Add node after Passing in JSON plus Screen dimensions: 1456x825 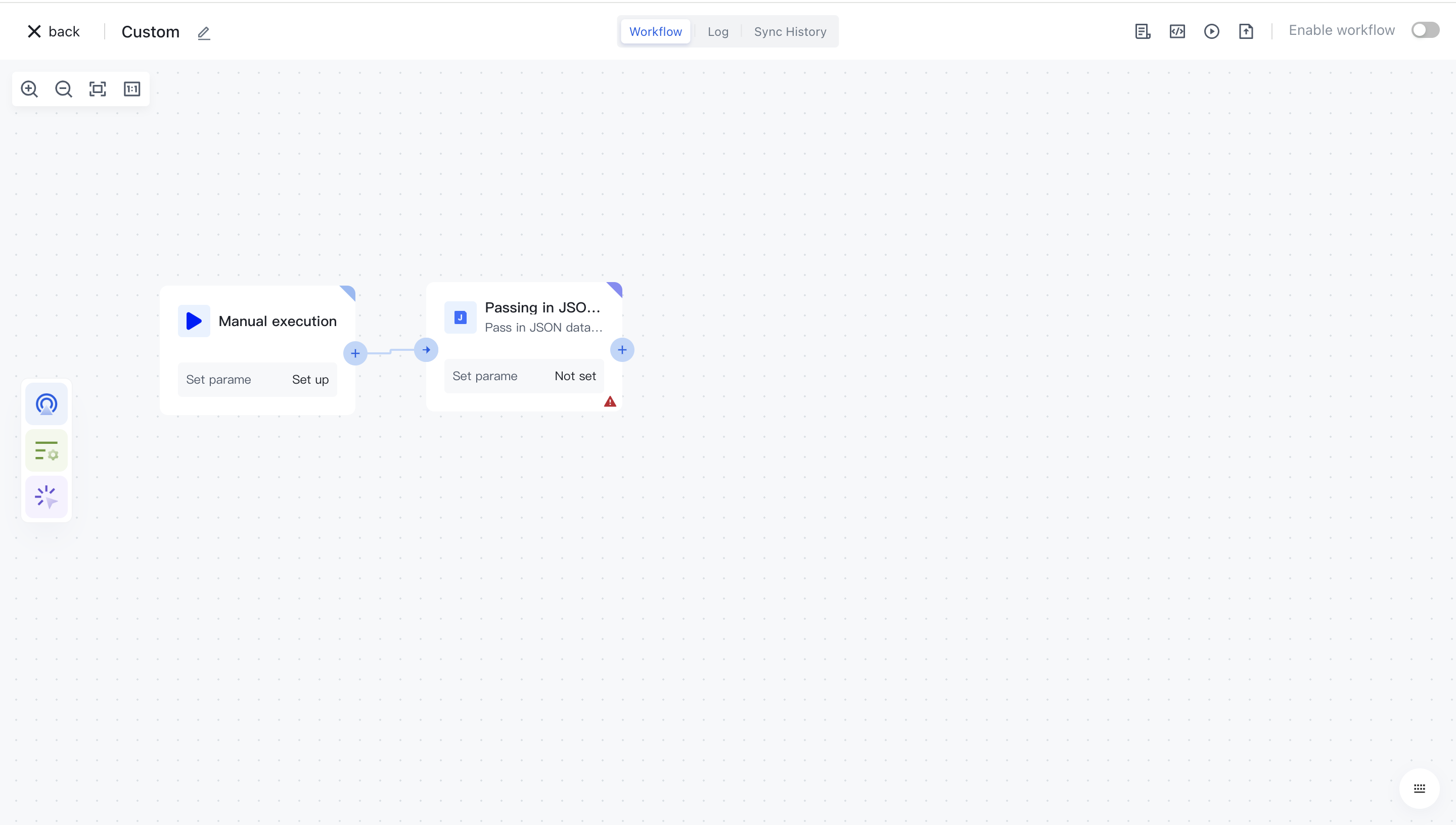622,350
